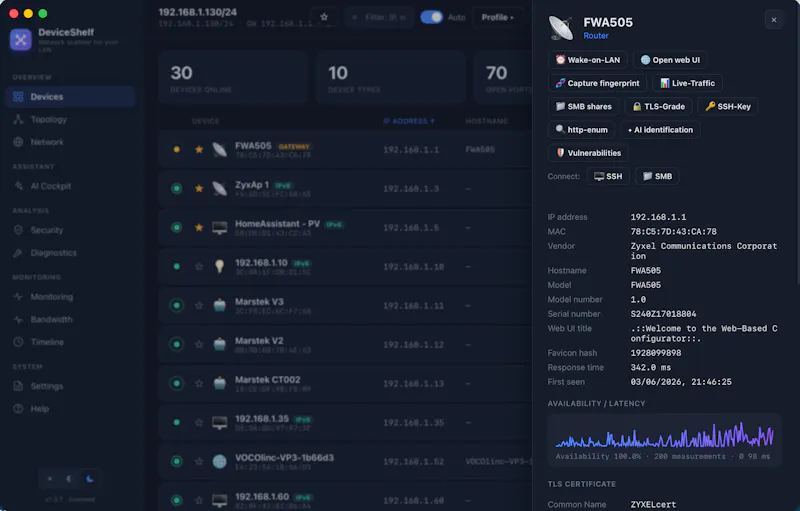Screen dimensions: 800x511
Task: Start AI identification
Action: pyautogui.click(x=660, y=130)
